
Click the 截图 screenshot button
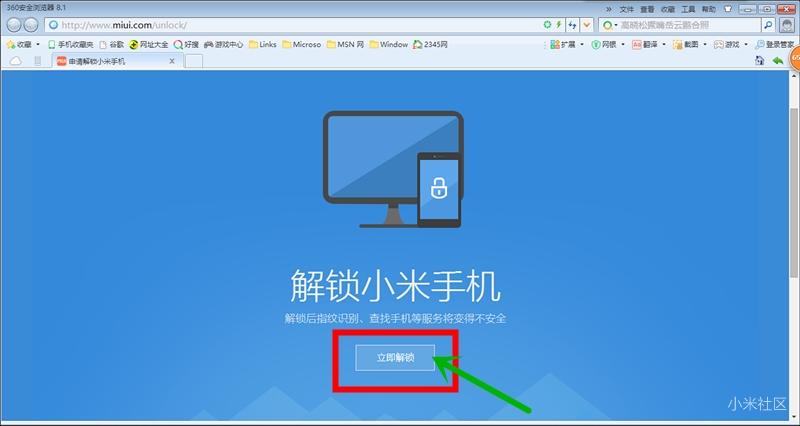686,45
